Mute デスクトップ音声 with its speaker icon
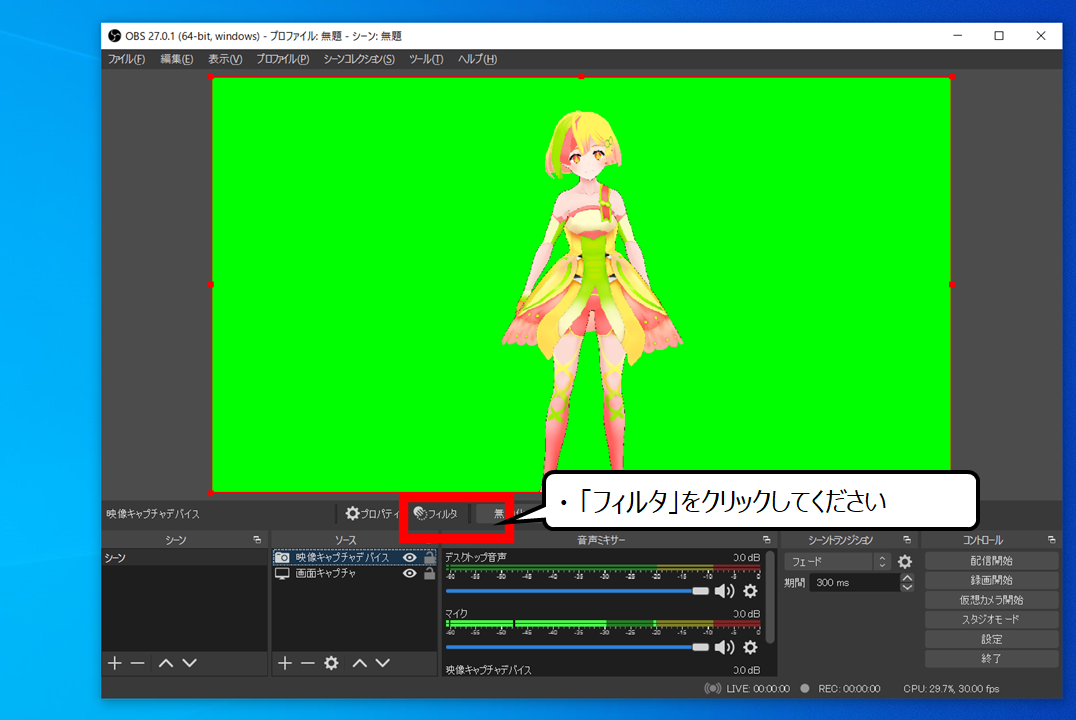Screen dimensions: 1076x720 tap(725, 591)
